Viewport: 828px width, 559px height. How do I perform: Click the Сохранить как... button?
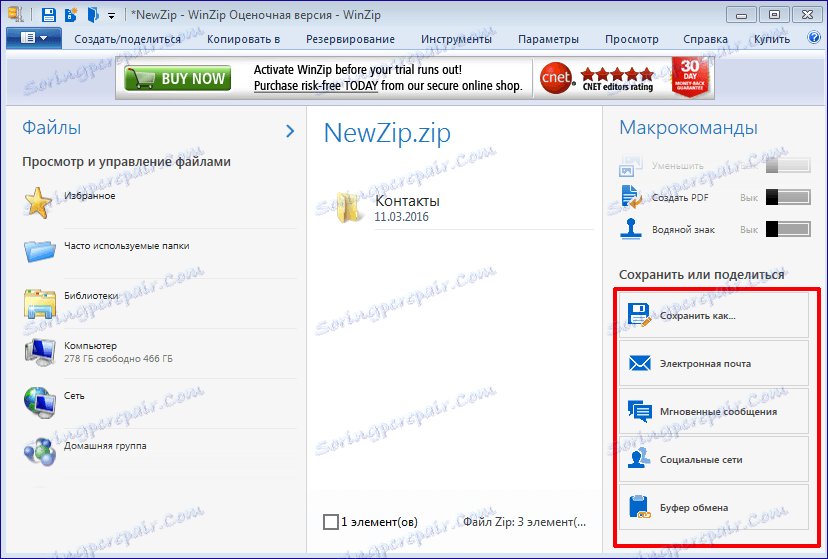coord(713,315)
